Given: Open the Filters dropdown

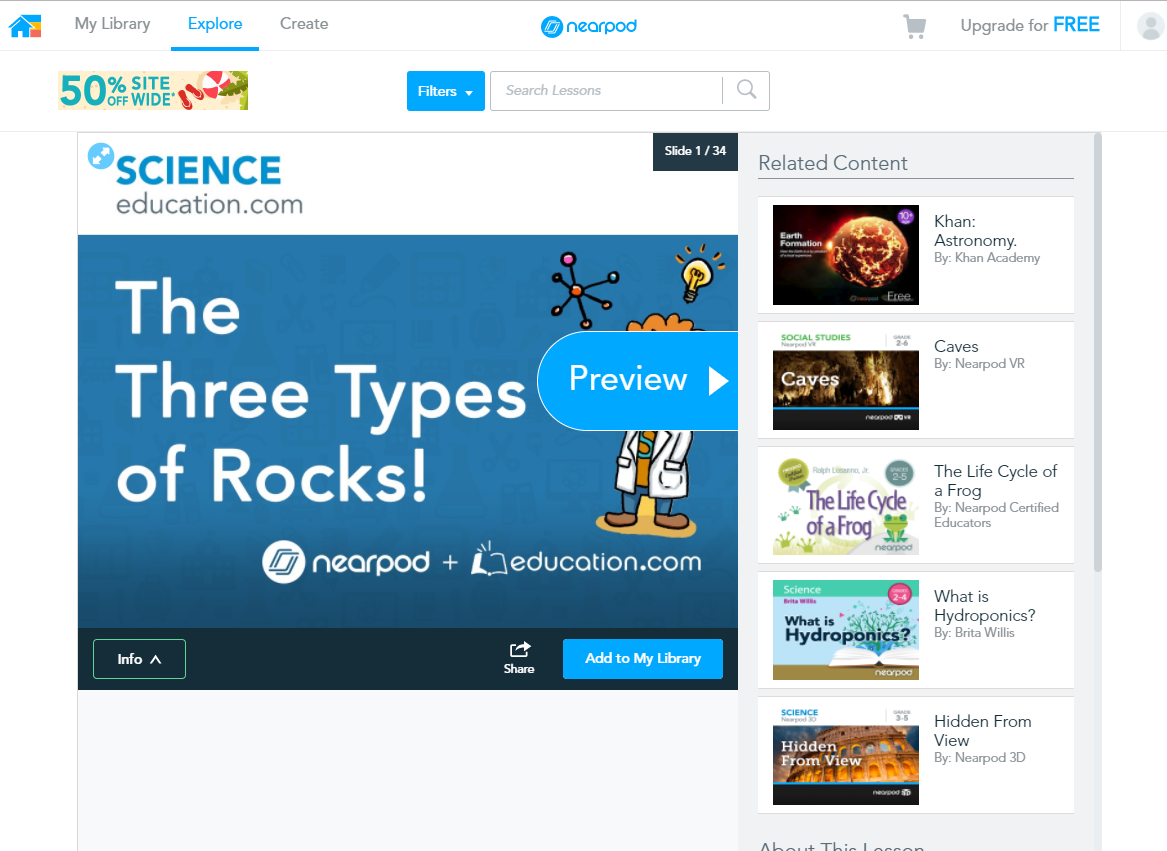Looking at the screenshot, I should click(445, 91).
